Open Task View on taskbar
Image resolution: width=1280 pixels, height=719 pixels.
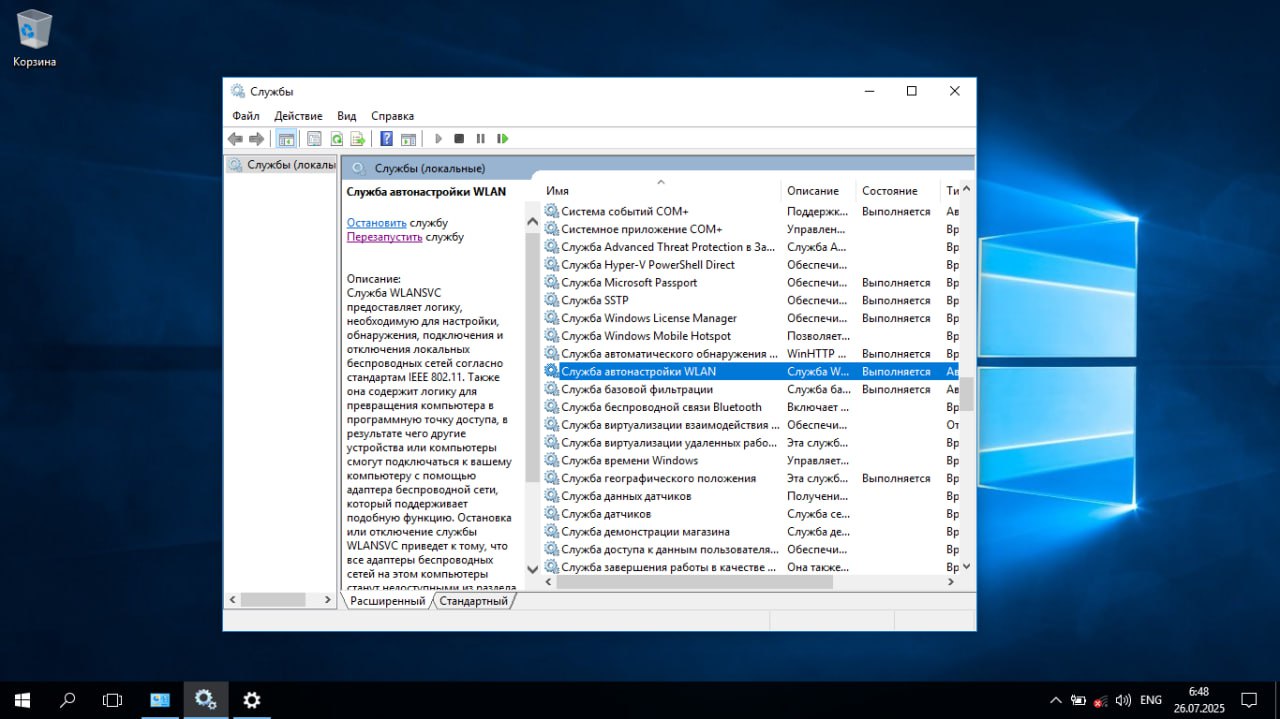coord(113,700)
